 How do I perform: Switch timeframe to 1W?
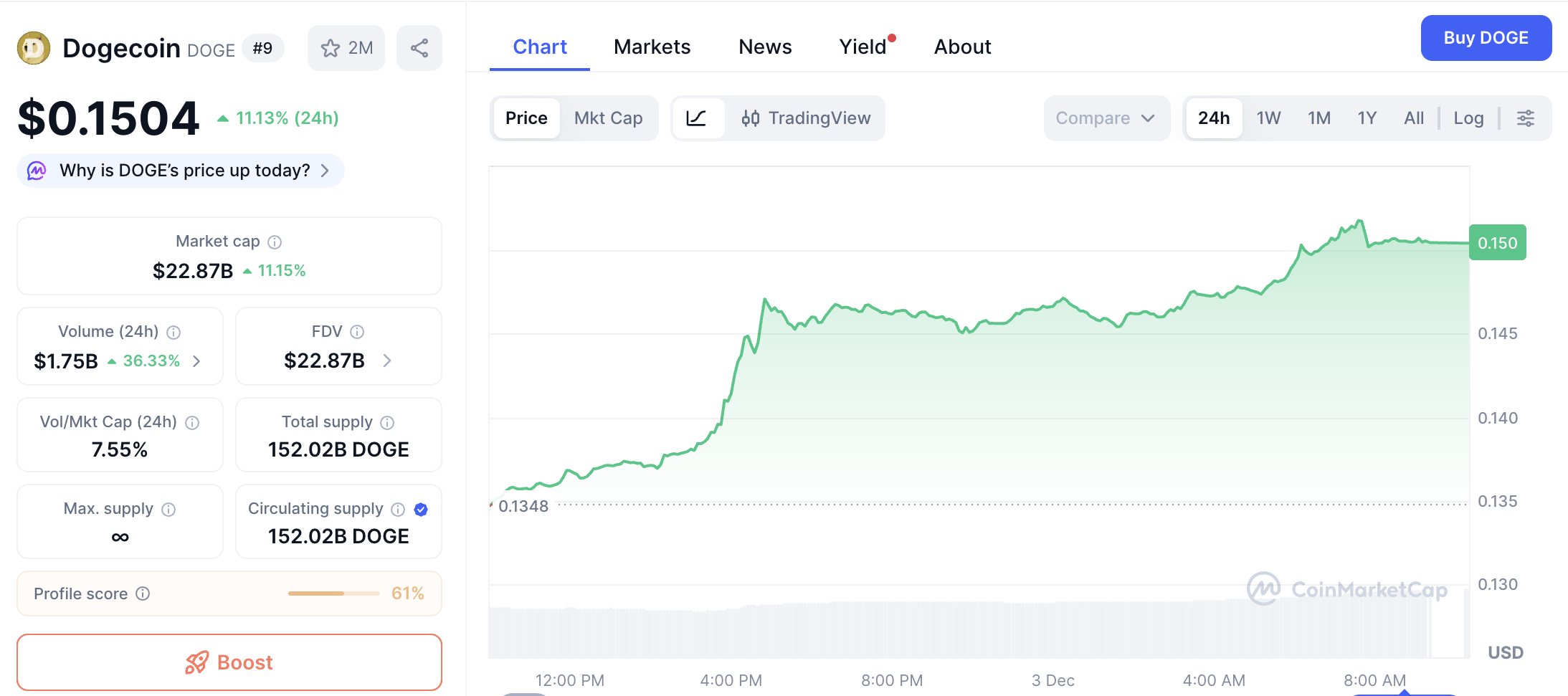point(1268,118)
